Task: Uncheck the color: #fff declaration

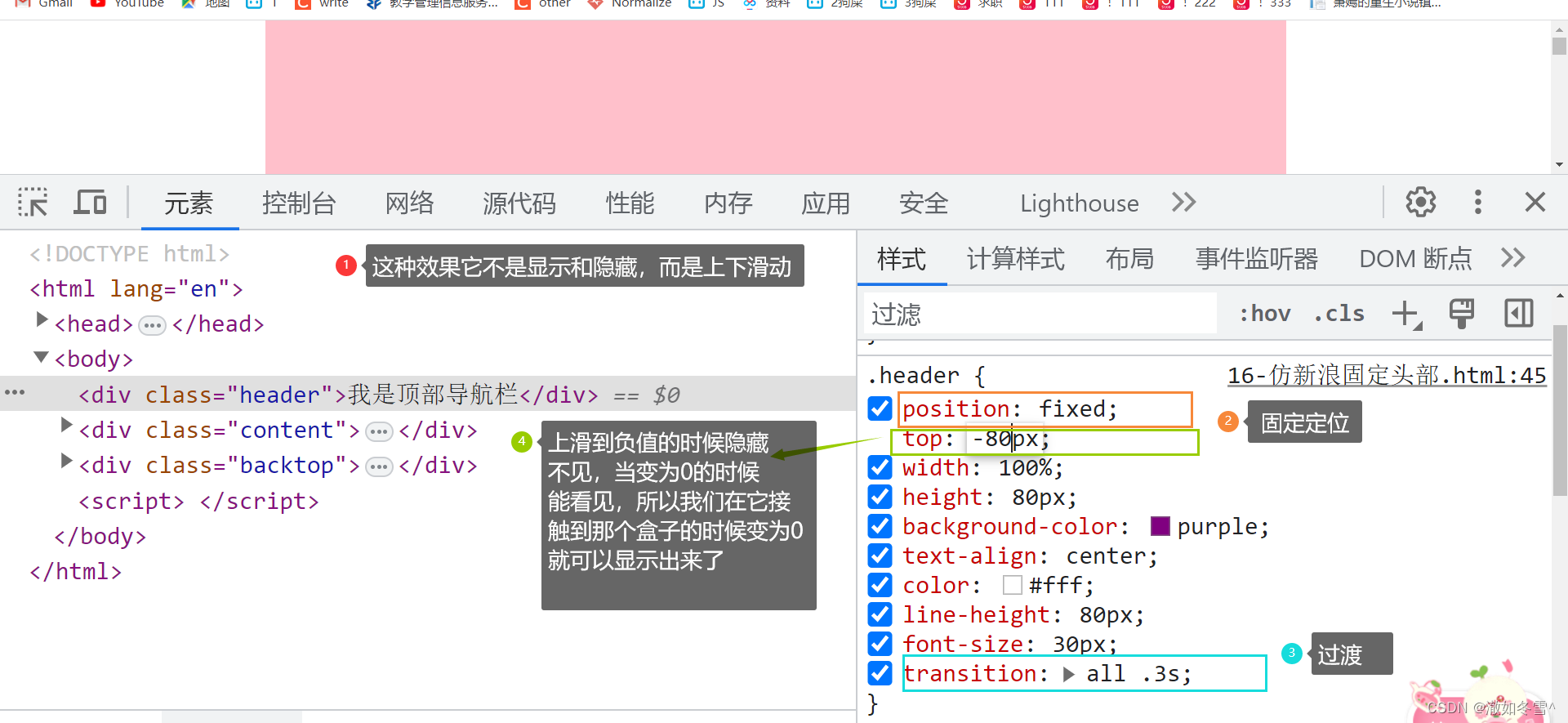Action: tap(880, 585)
